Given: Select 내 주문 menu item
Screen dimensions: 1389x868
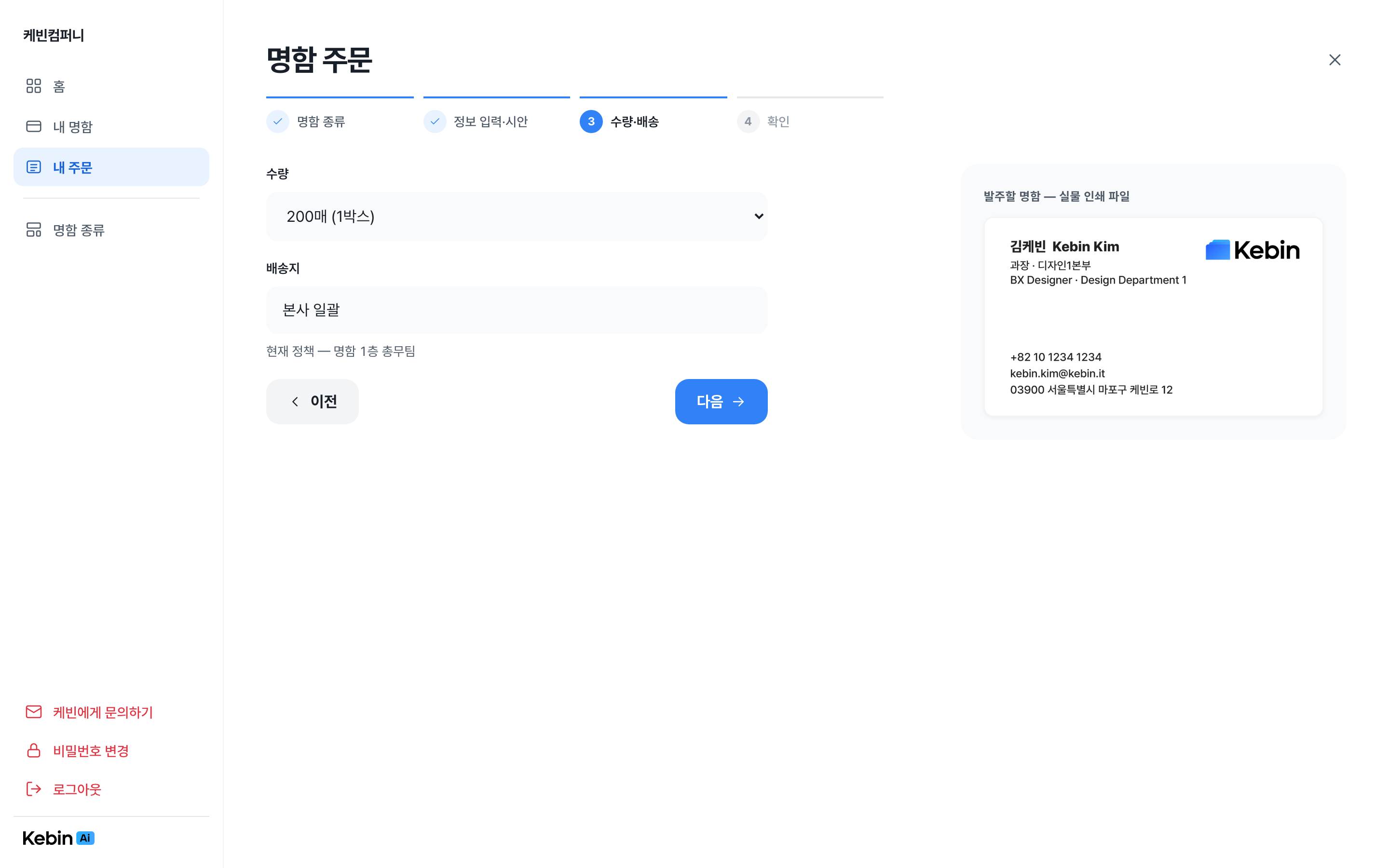Looking at the screenshot, I should pyautogui.click(x=111, y=167).
